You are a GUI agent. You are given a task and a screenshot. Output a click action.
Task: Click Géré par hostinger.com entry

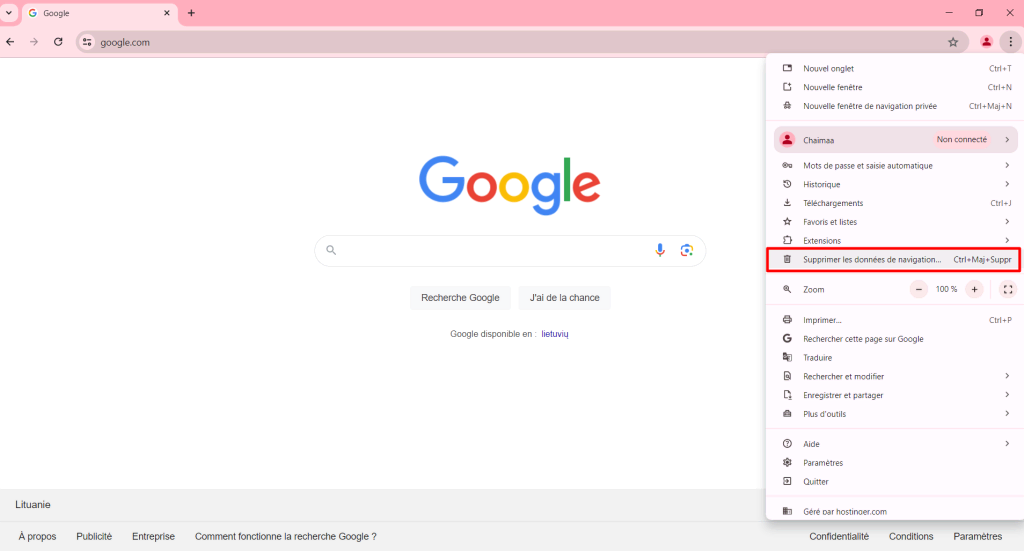tap(896, 511)
